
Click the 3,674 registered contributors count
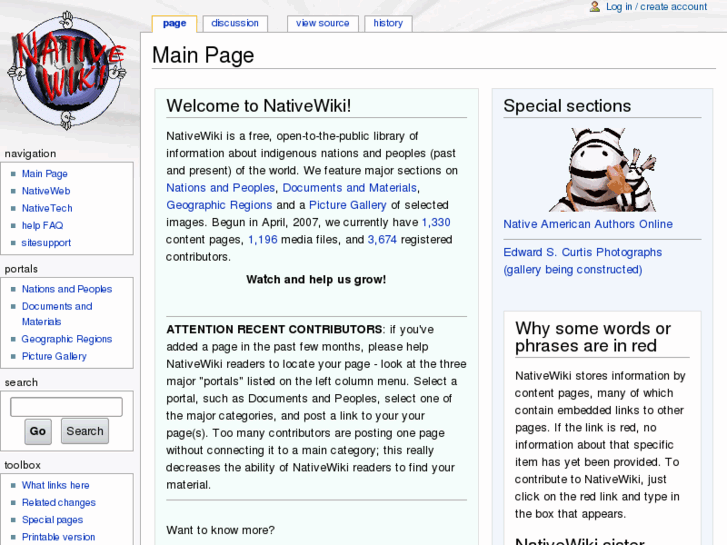pos(383,239)
